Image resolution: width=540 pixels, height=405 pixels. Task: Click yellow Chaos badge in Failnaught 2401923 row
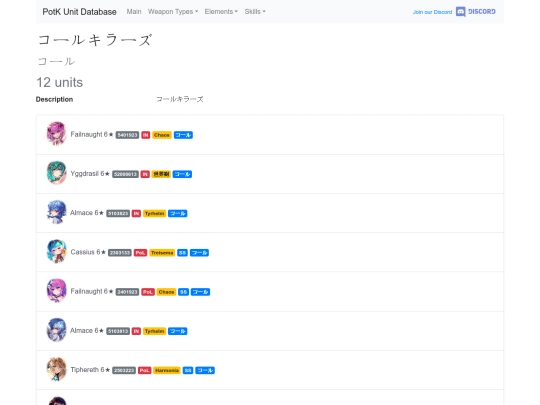[166, 292]
